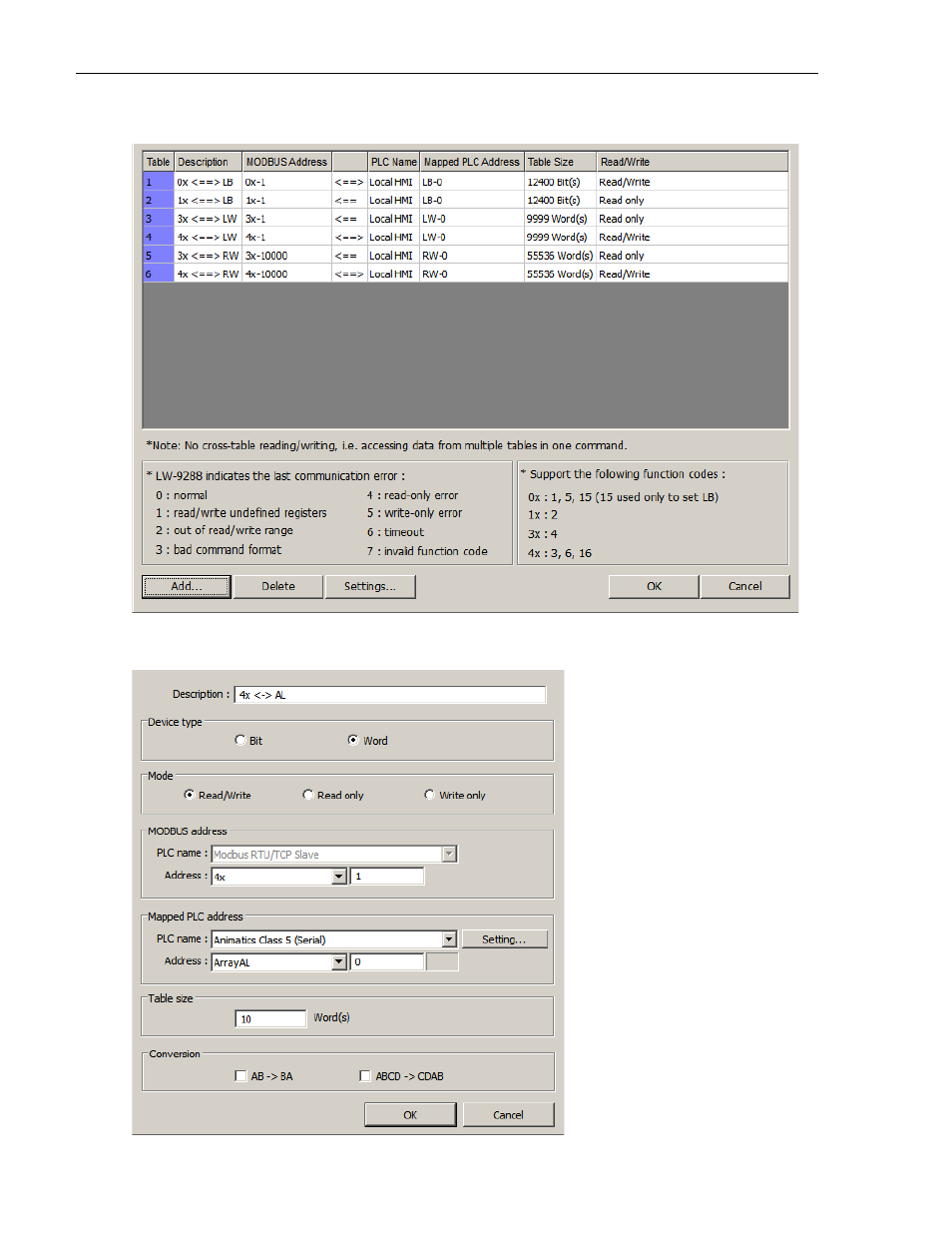Select table row 1 (0x <==> LB)
The width and height of the screenshot is (952, 1233).
(465, 182)
